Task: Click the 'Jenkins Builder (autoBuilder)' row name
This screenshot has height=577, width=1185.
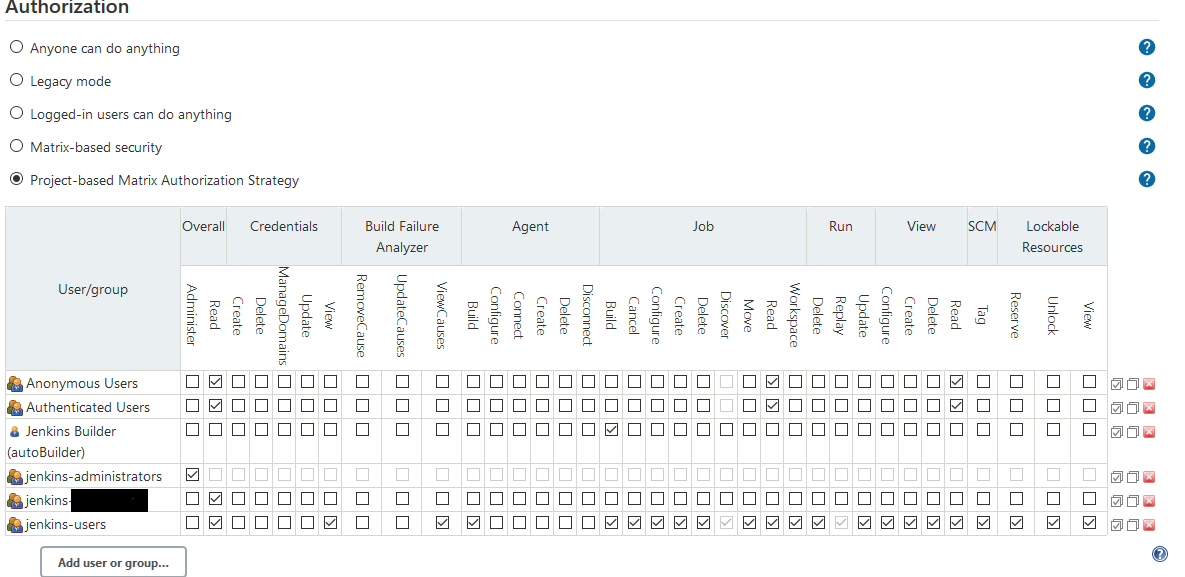Action: click(61, 442)
